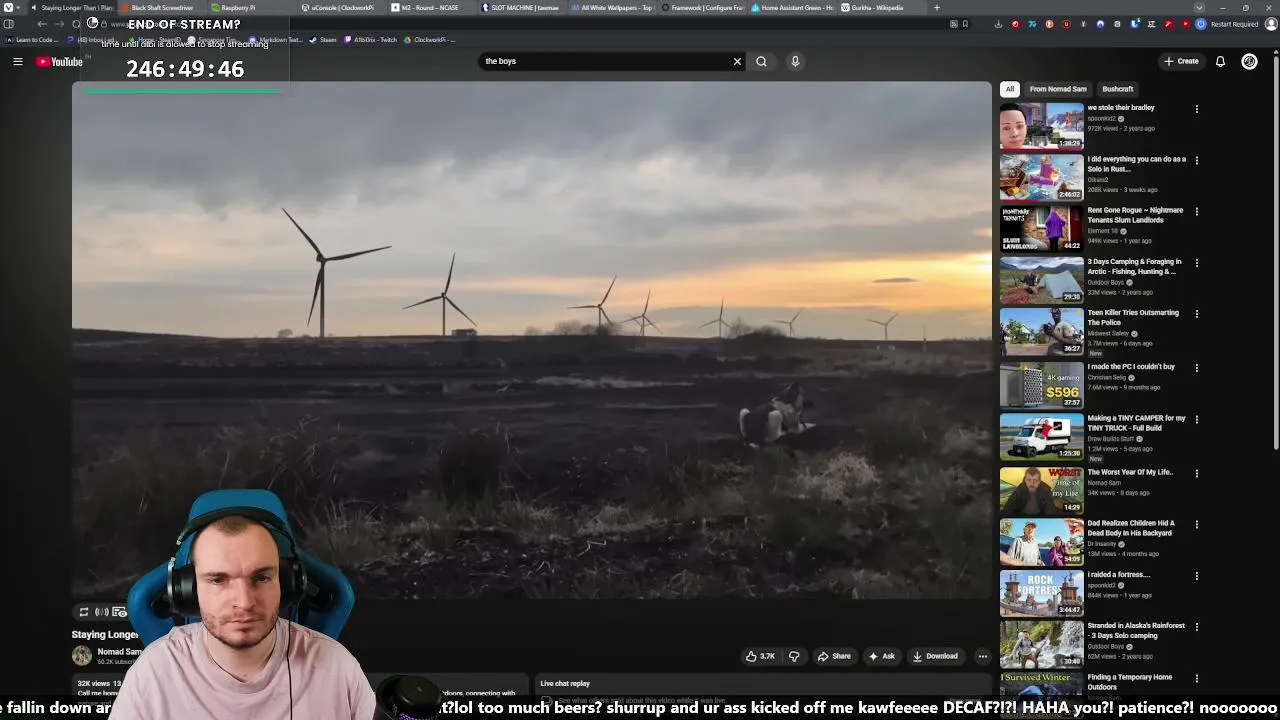Bookmark this page via bookmark icon

point(965,24)
